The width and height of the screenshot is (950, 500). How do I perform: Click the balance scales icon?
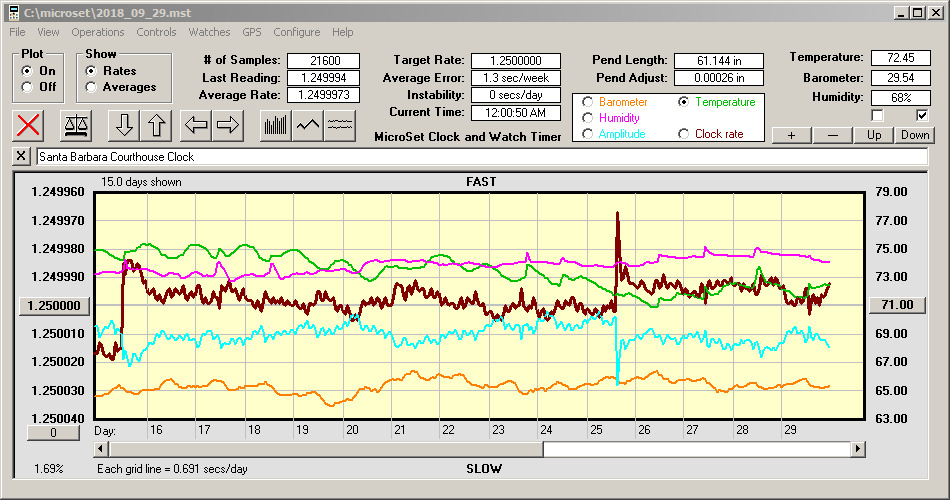(x=76, y=125)
